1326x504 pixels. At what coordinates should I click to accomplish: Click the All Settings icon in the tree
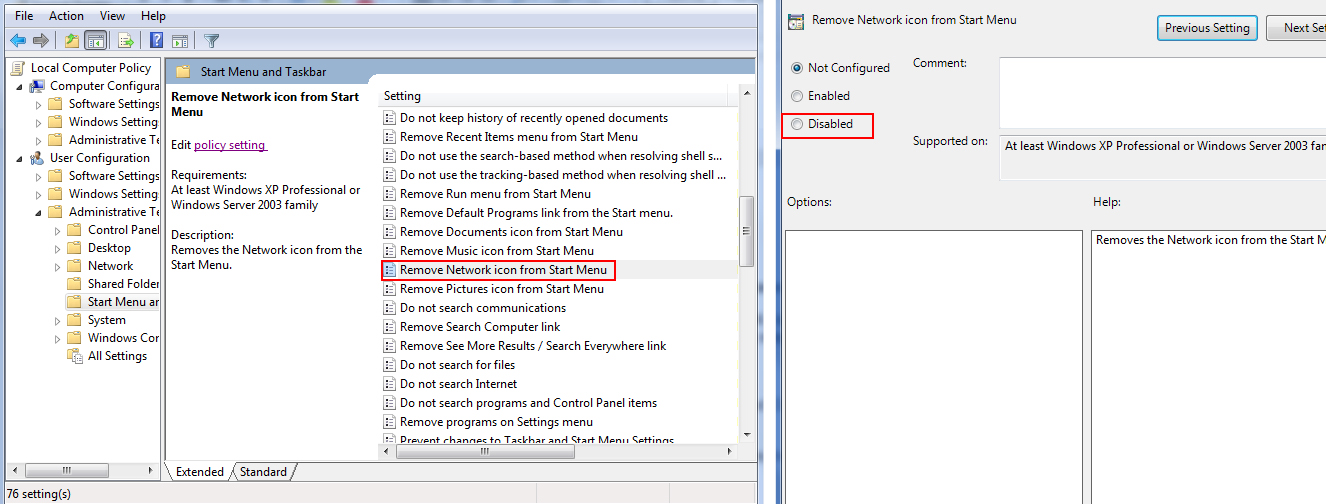75,356
